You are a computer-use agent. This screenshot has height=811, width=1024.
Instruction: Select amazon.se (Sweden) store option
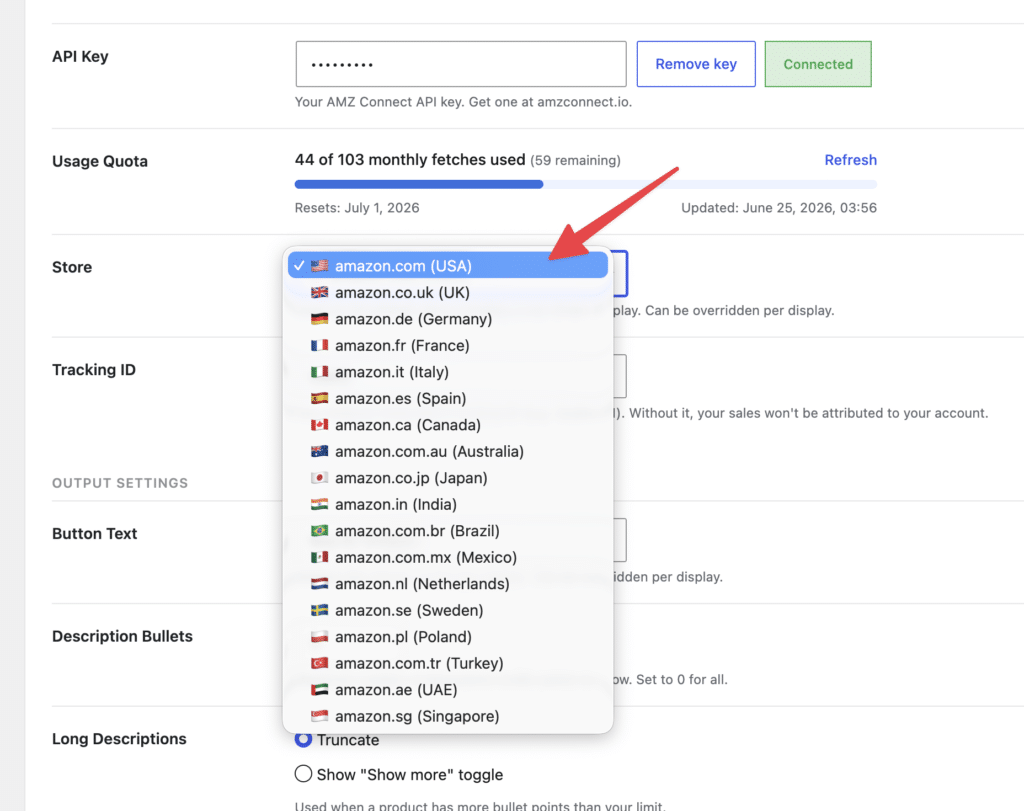(x=448, y=610)
